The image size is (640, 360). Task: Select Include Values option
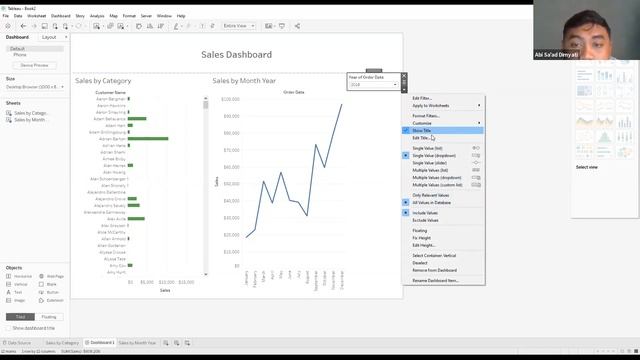tap(443, 213)
